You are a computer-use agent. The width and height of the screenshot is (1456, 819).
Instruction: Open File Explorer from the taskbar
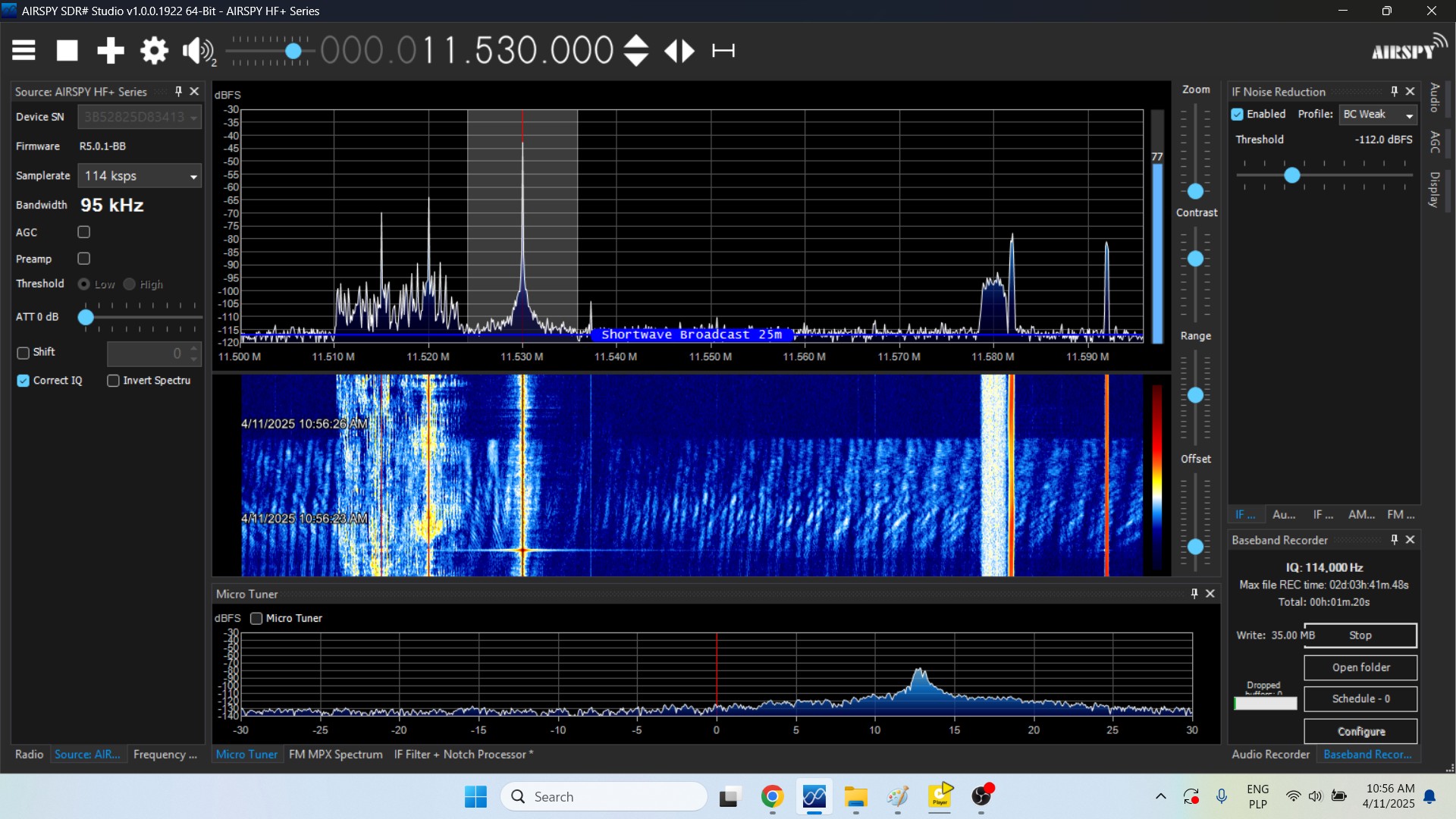856,797
